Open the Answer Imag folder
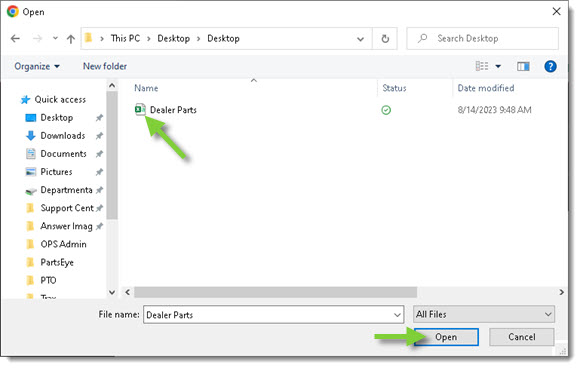580x368 pixels. pos(66,226)
